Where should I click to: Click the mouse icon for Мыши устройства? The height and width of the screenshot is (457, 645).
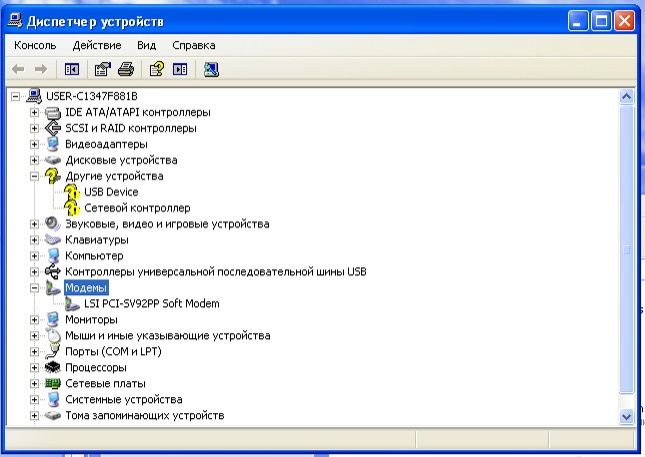53,336
